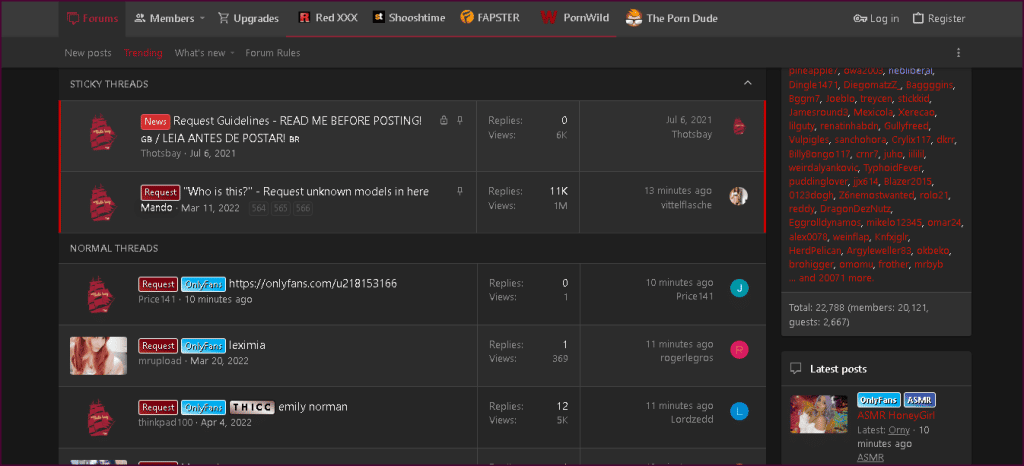Click "13 minutes ago" last post timestamp
This screenshot has height=466, width=1024.
[x=678, y=191]
